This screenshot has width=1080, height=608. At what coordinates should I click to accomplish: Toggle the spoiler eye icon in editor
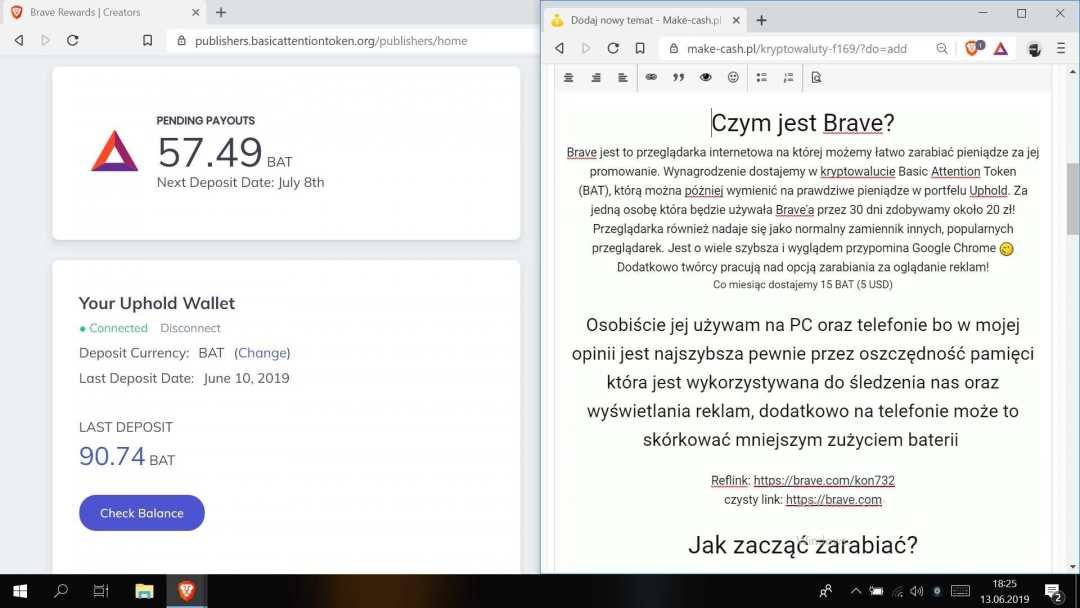[x=706, y=77]
